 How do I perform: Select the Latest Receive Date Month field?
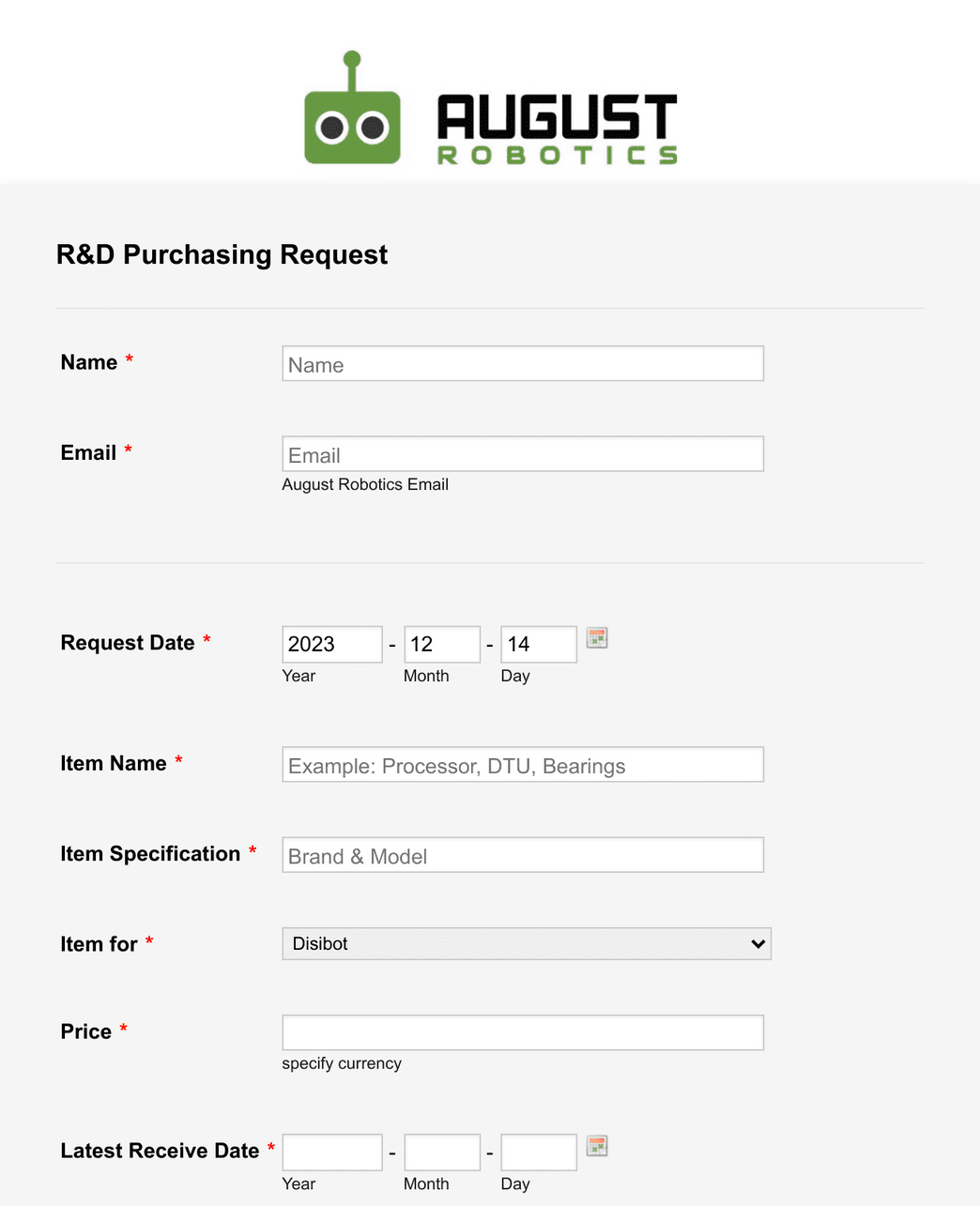pos(441,1152)
